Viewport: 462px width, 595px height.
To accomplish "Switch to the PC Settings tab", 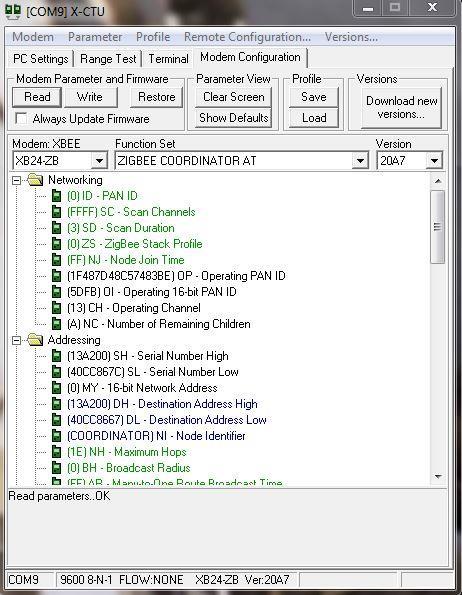I will tap(41, 59).
